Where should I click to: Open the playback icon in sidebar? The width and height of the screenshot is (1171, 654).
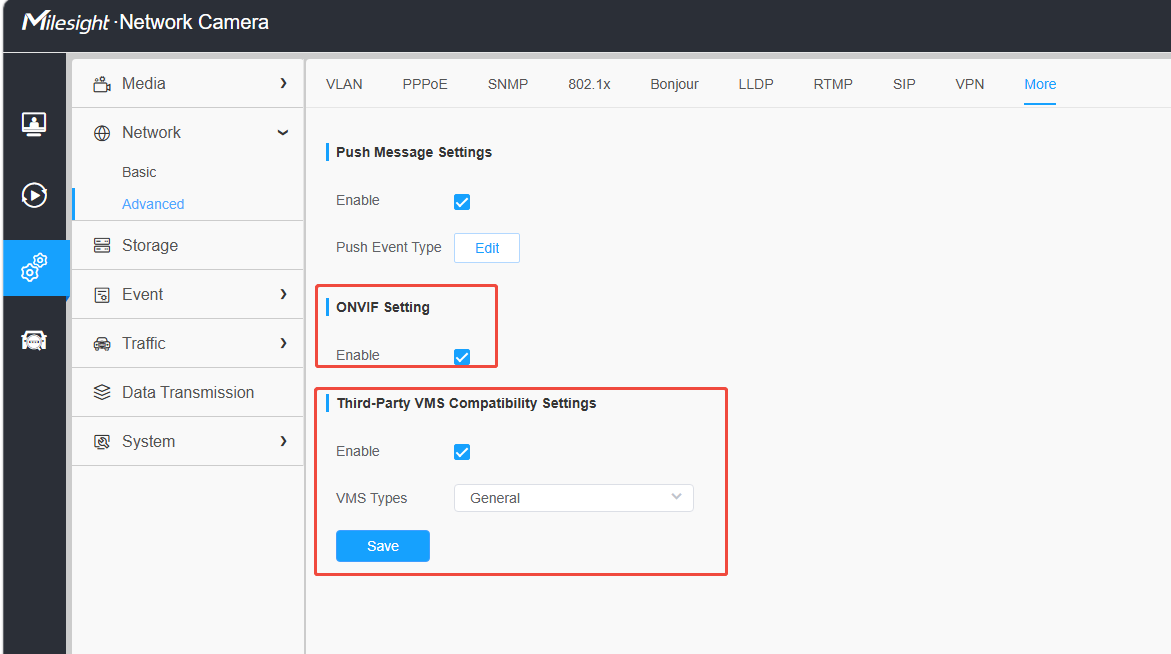tap(34, 195)
